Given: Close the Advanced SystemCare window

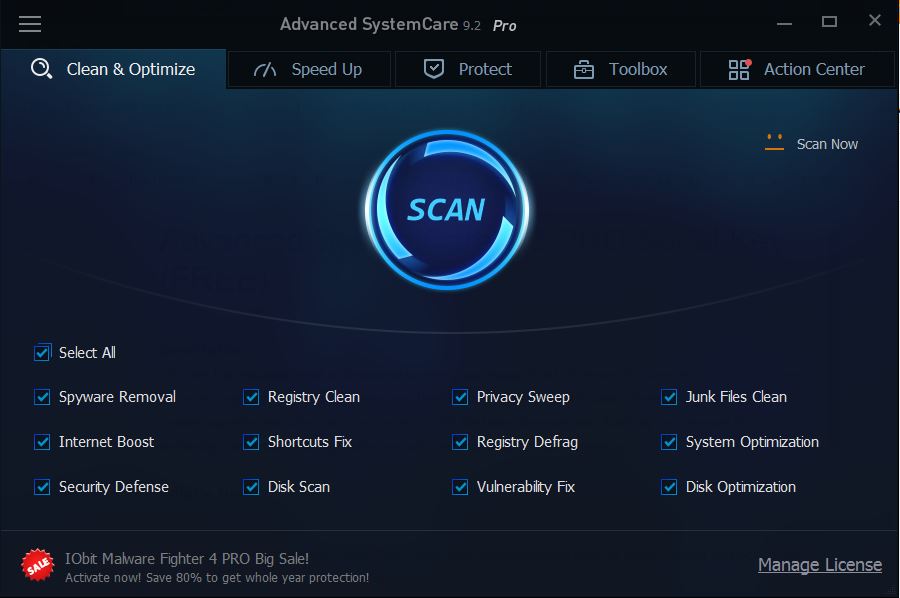Looking at the screenshot, I should pyautogui.click(x=875, y=20).
